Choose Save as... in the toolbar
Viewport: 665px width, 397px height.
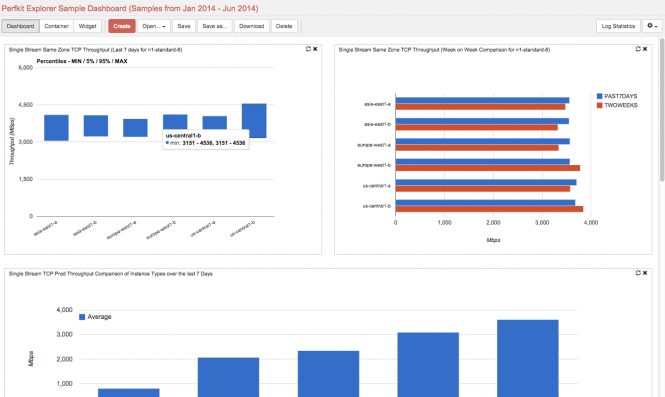coord(215,26)
